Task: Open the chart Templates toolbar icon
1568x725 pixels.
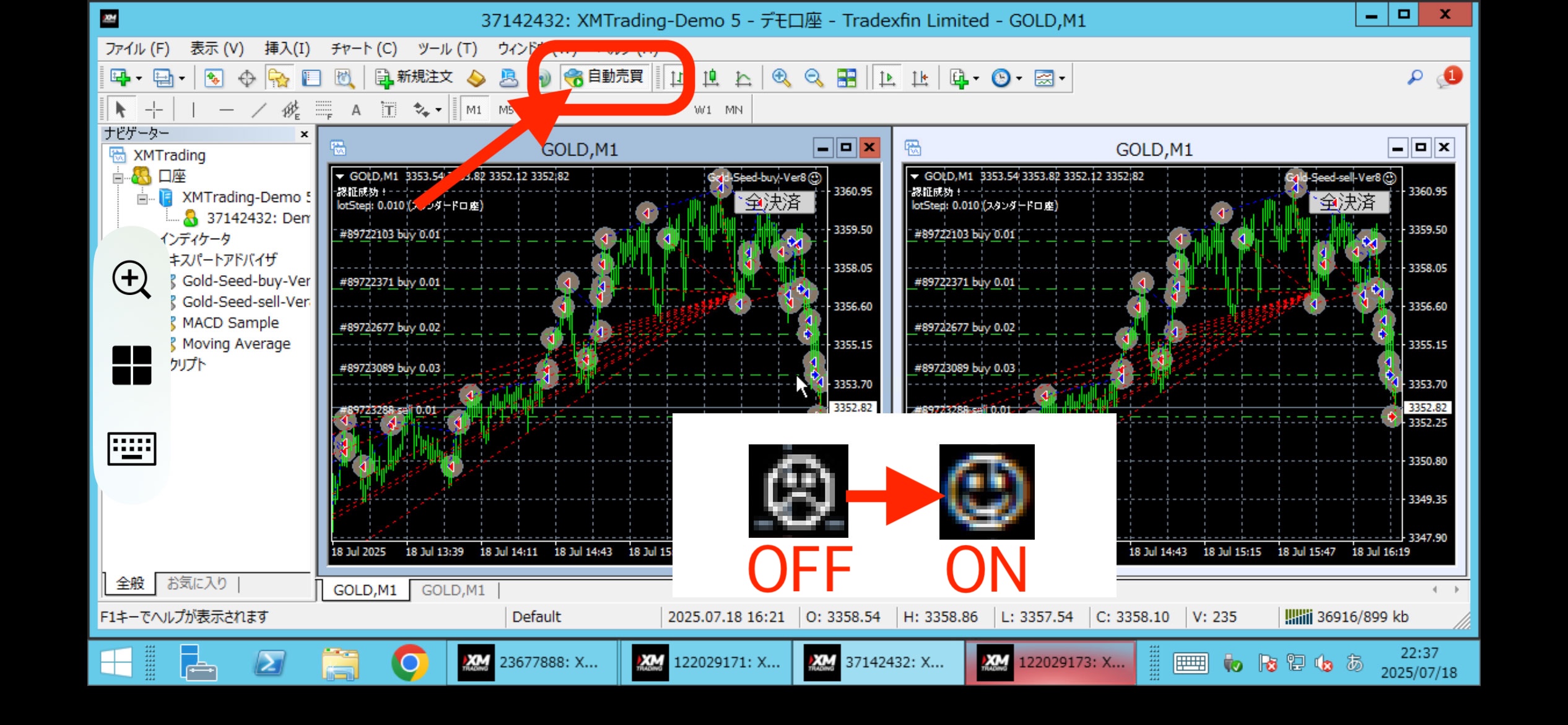Action: (x=1043, y=78)
